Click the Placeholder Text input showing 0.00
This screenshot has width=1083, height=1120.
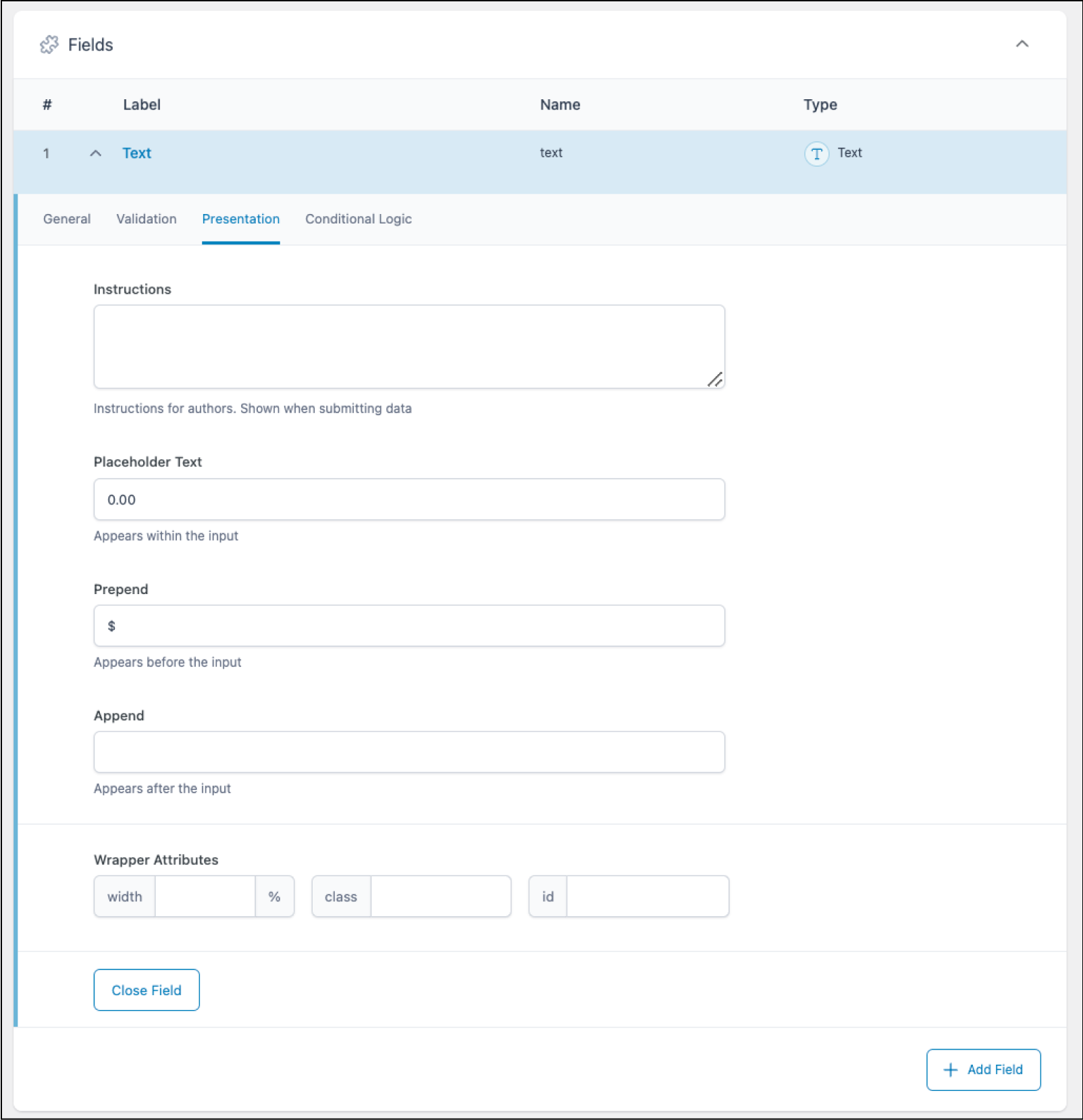(408, 500)
